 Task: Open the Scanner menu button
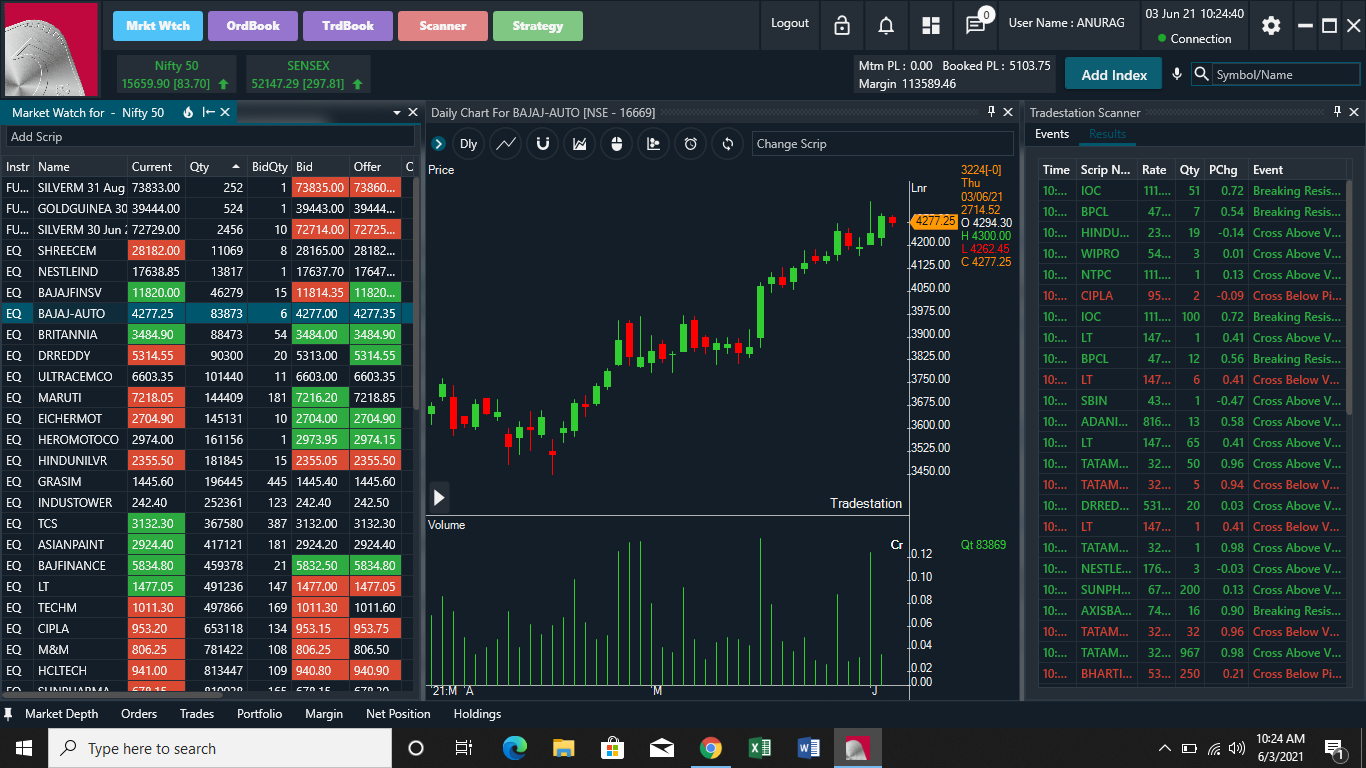click(442, 26)
